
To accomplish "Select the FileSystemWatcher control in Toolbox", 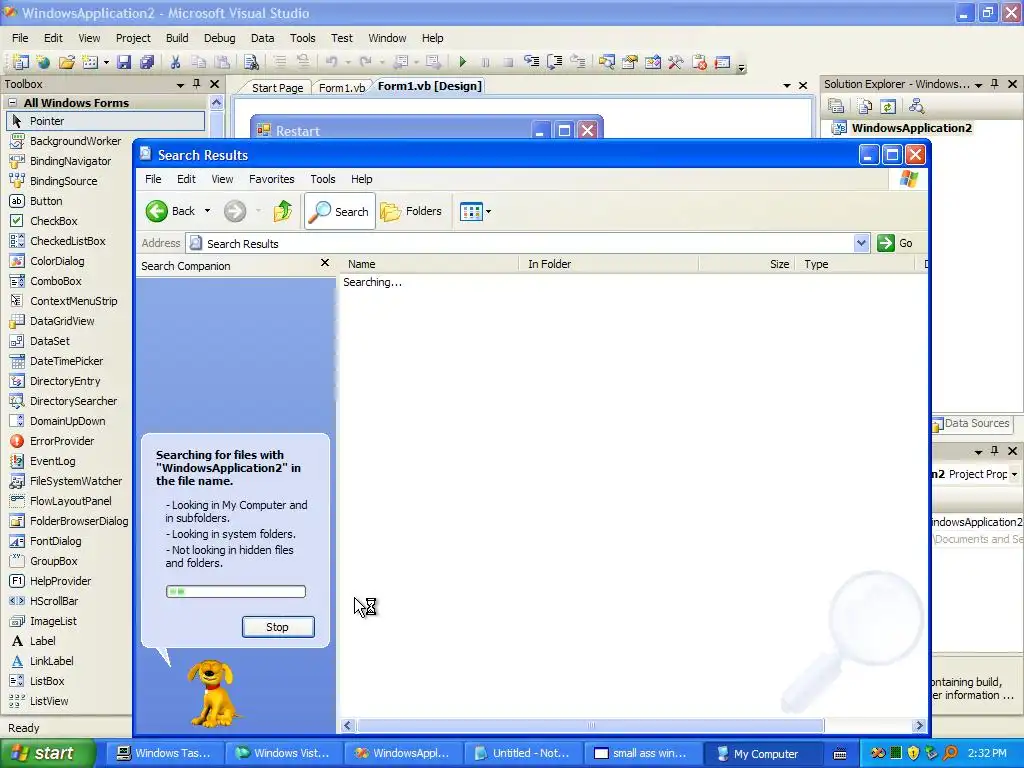I will pyautogui.click(x=76, y=481).
